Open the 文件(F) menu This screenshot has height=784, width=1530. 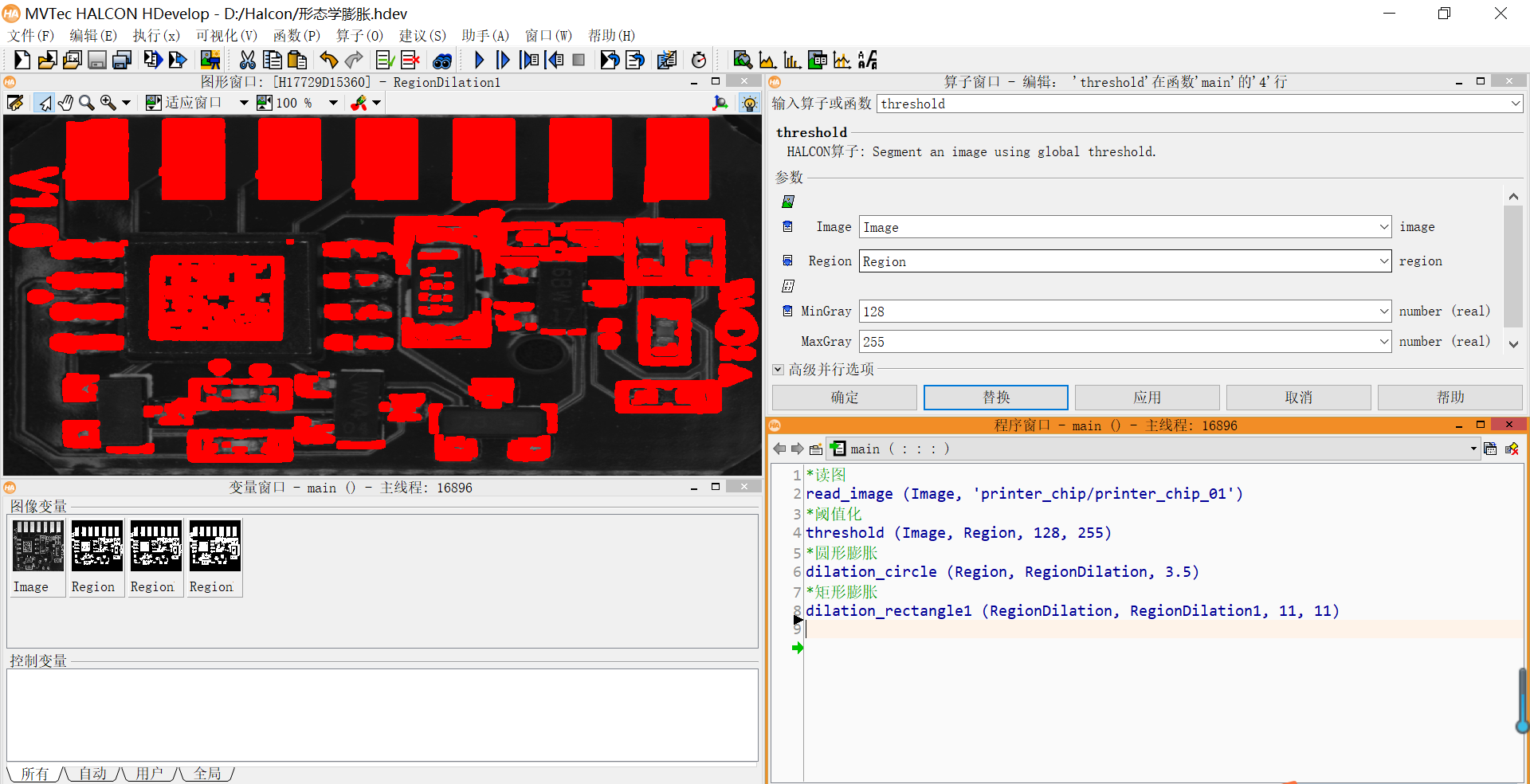pos(31,36)
